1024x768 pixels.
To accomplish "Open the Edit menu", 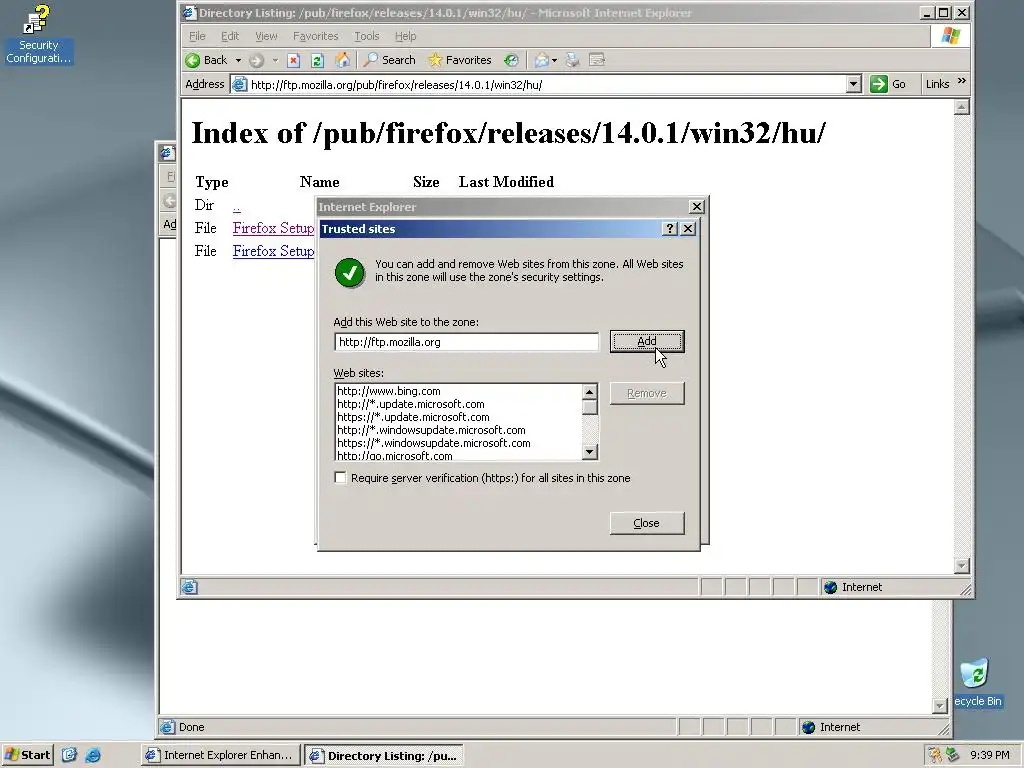I will (x=230, y=36).
